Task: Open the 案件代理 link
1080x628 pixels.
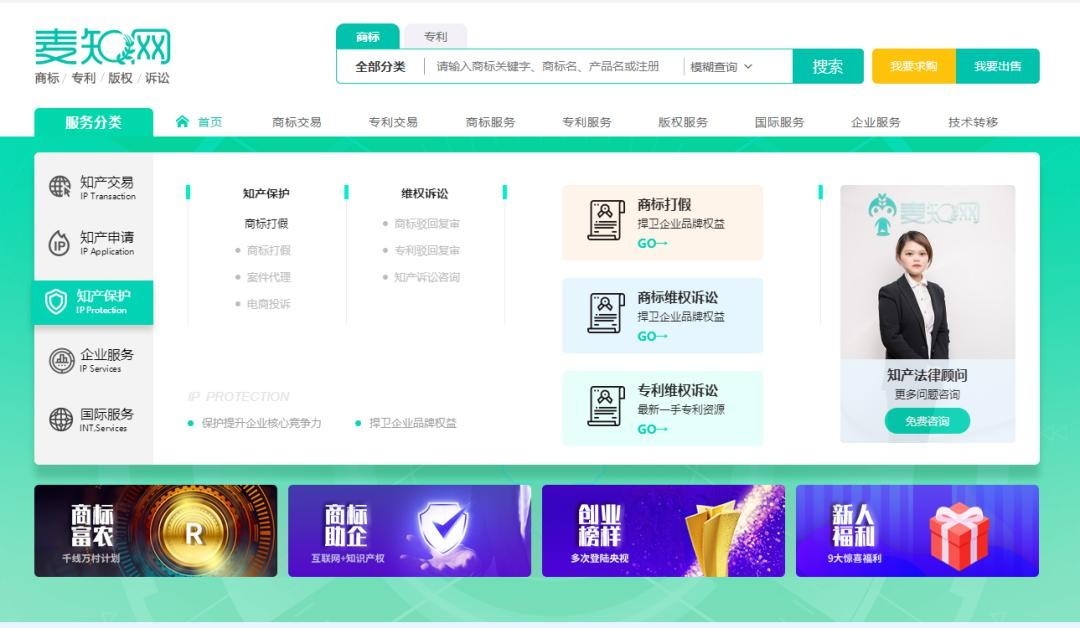Action: 269,277
